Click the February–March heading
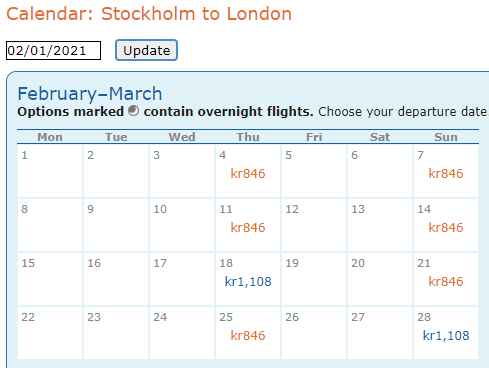 (90, 94)
